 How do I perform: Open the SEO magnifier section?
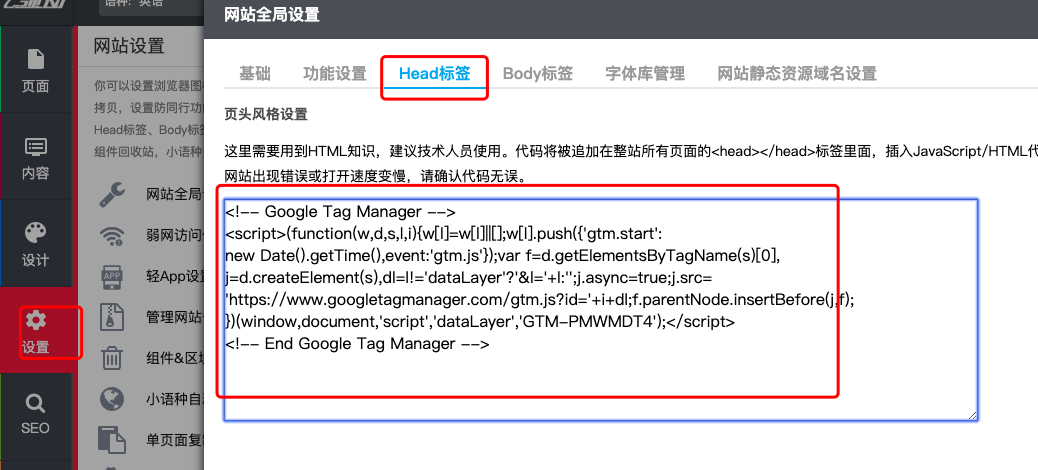pyautogui.click(x=36, y=414)
